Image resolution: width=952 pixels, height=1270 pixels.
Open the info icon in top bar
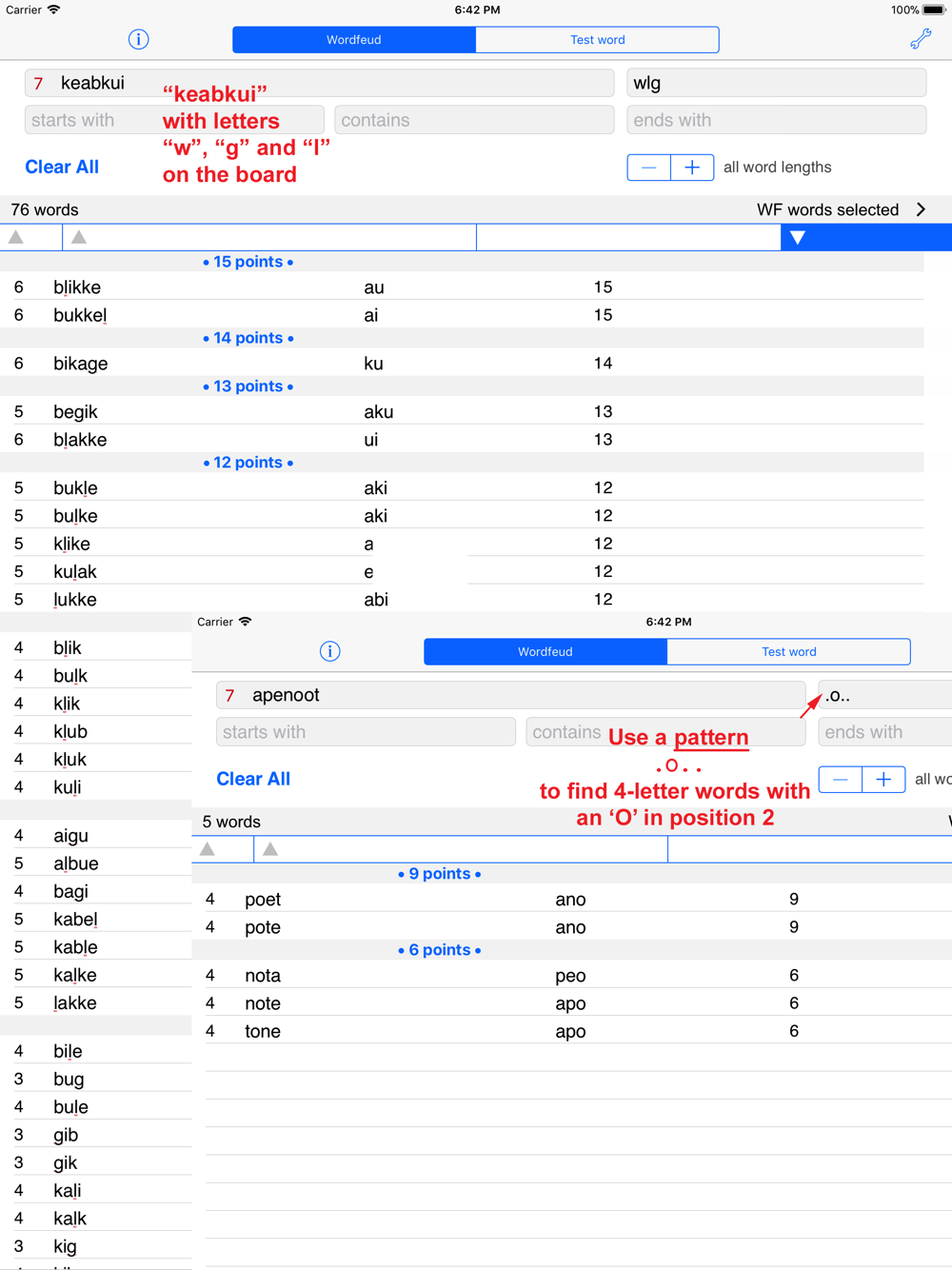138,39
